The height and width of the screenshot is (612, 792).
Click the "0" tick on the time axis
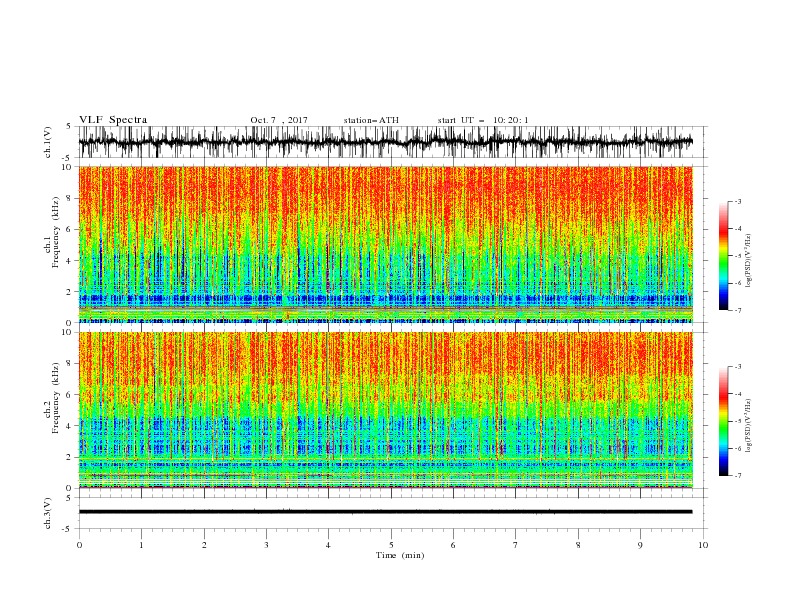tap(79, 545)
